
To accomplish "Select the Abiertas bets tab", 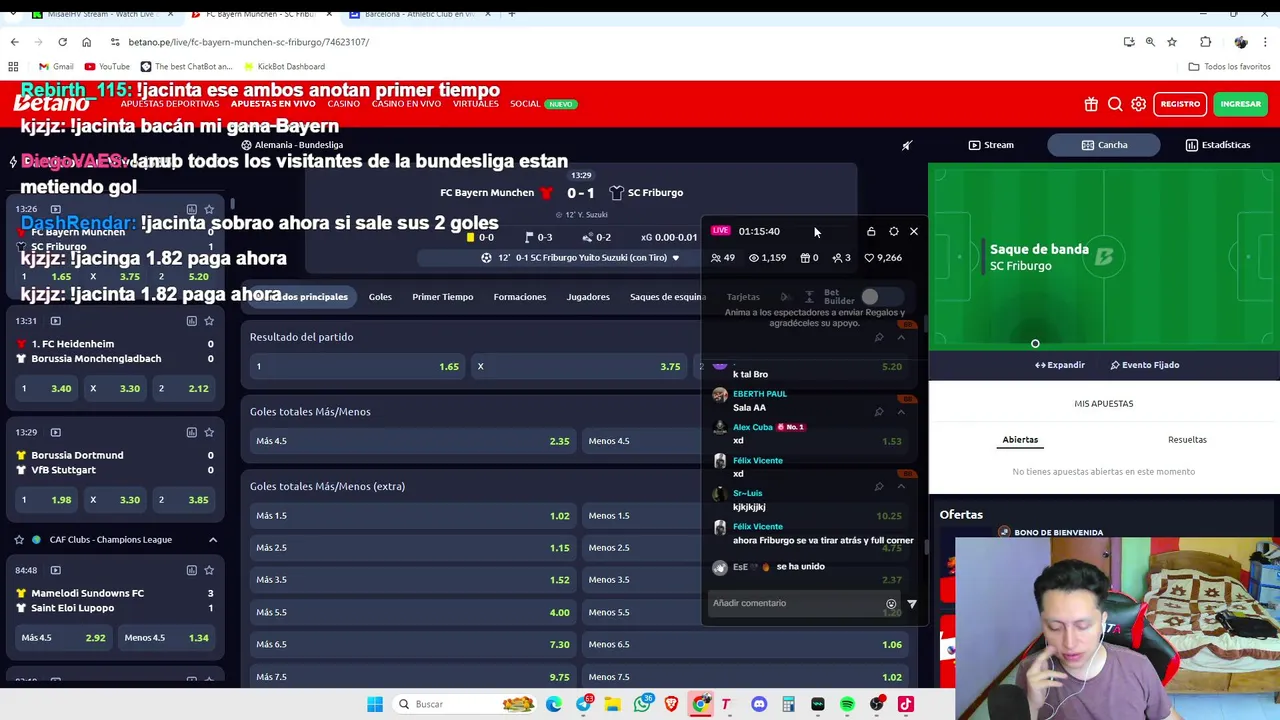I will [1020, 440].
